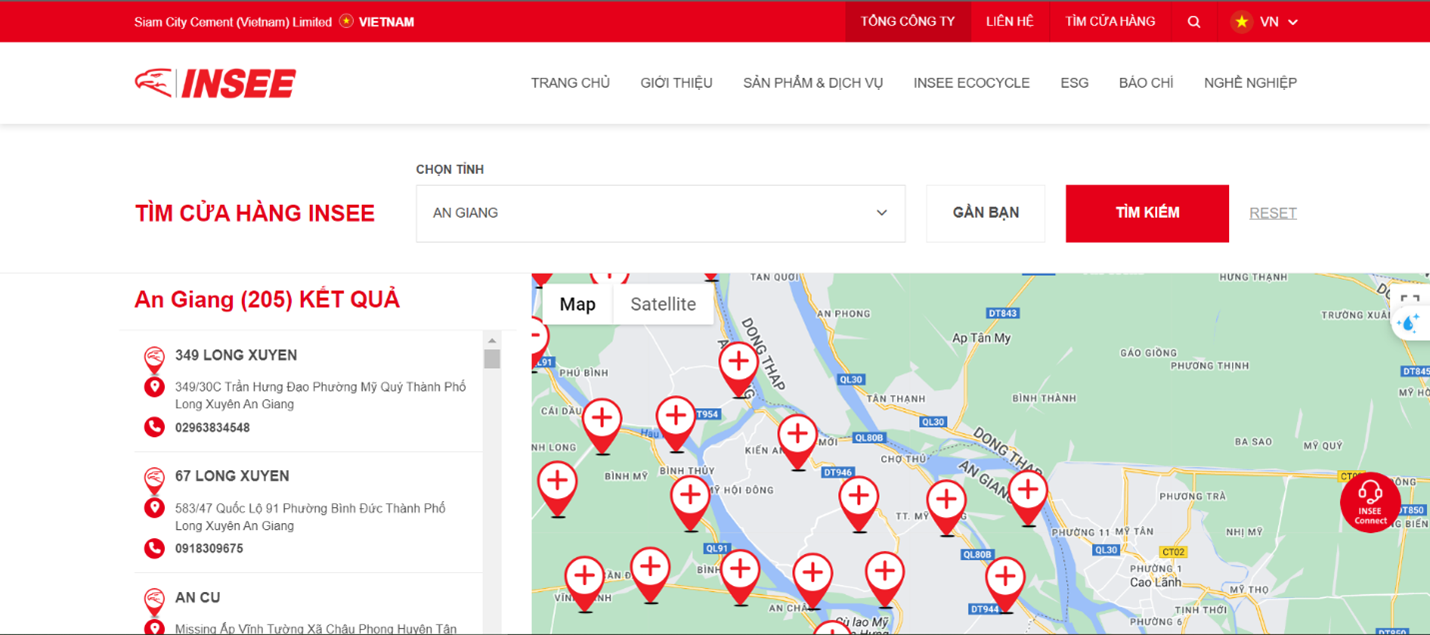Viewport: 1430px width, 635px height.
Task: Select the Tổng Công Ty tab
Action: click(907, 22)
